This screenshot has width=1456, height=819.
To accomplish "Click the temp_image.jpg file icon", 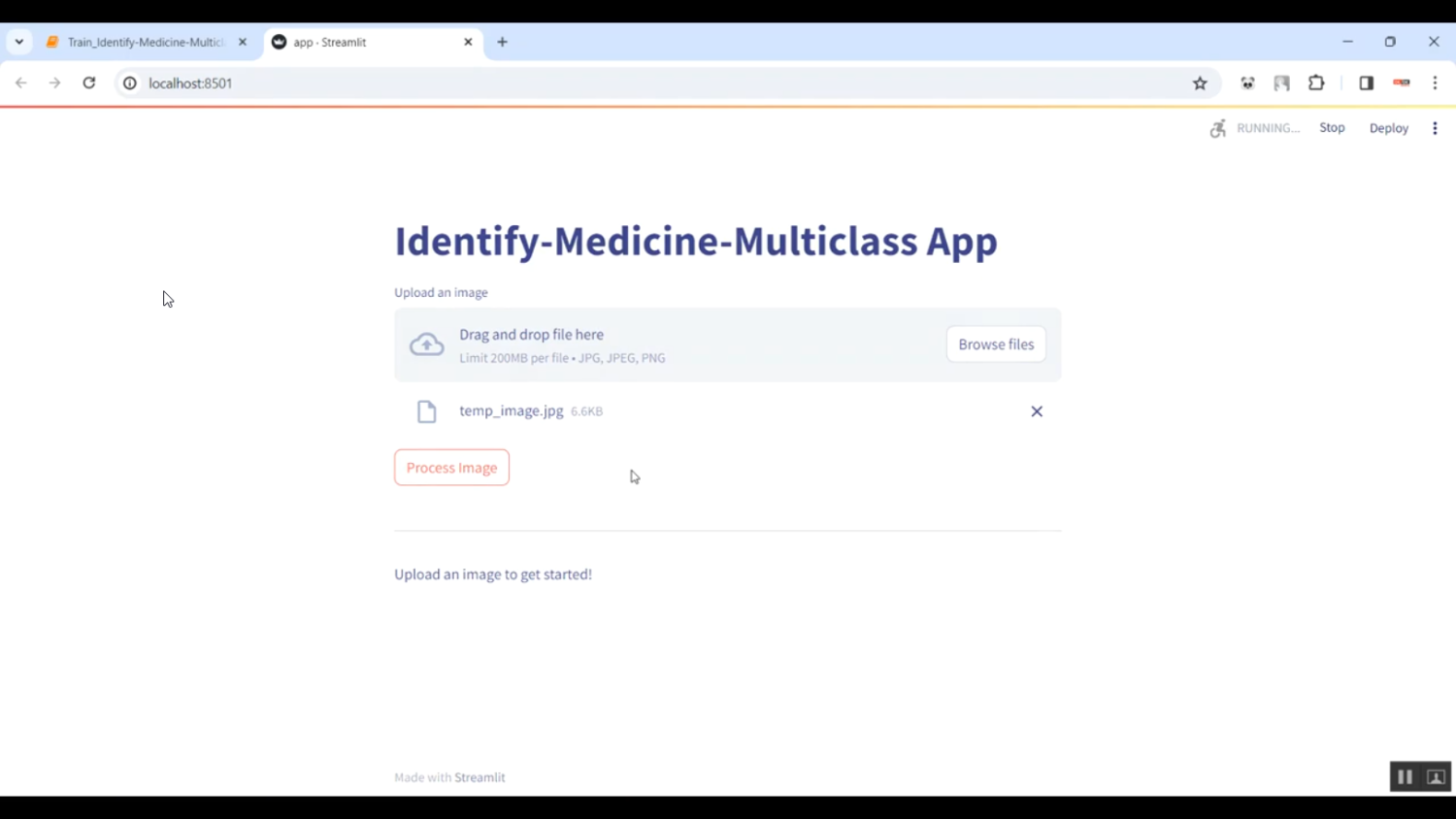I will point(426,411).
